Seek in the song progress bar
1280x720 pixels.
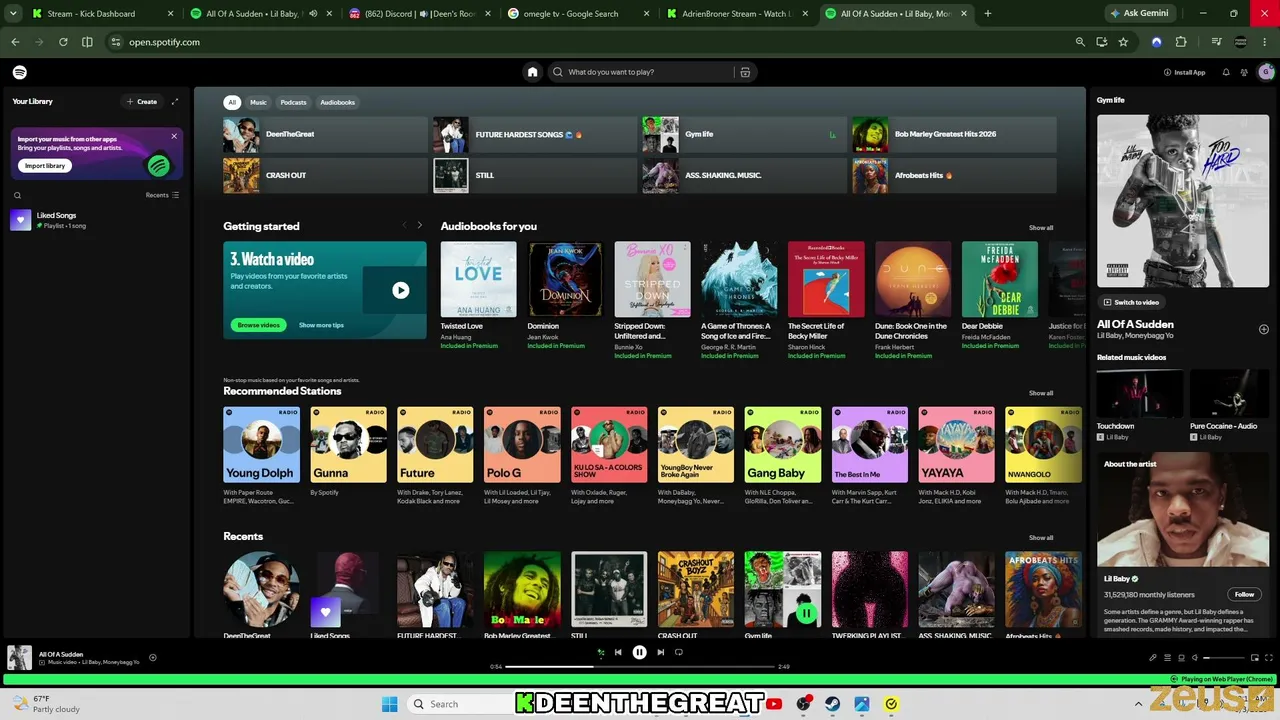[640, 666]
